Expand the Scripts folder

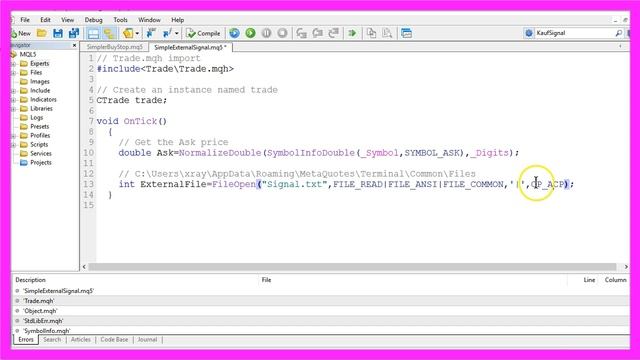pyautogui.click(x=14, y=144)
